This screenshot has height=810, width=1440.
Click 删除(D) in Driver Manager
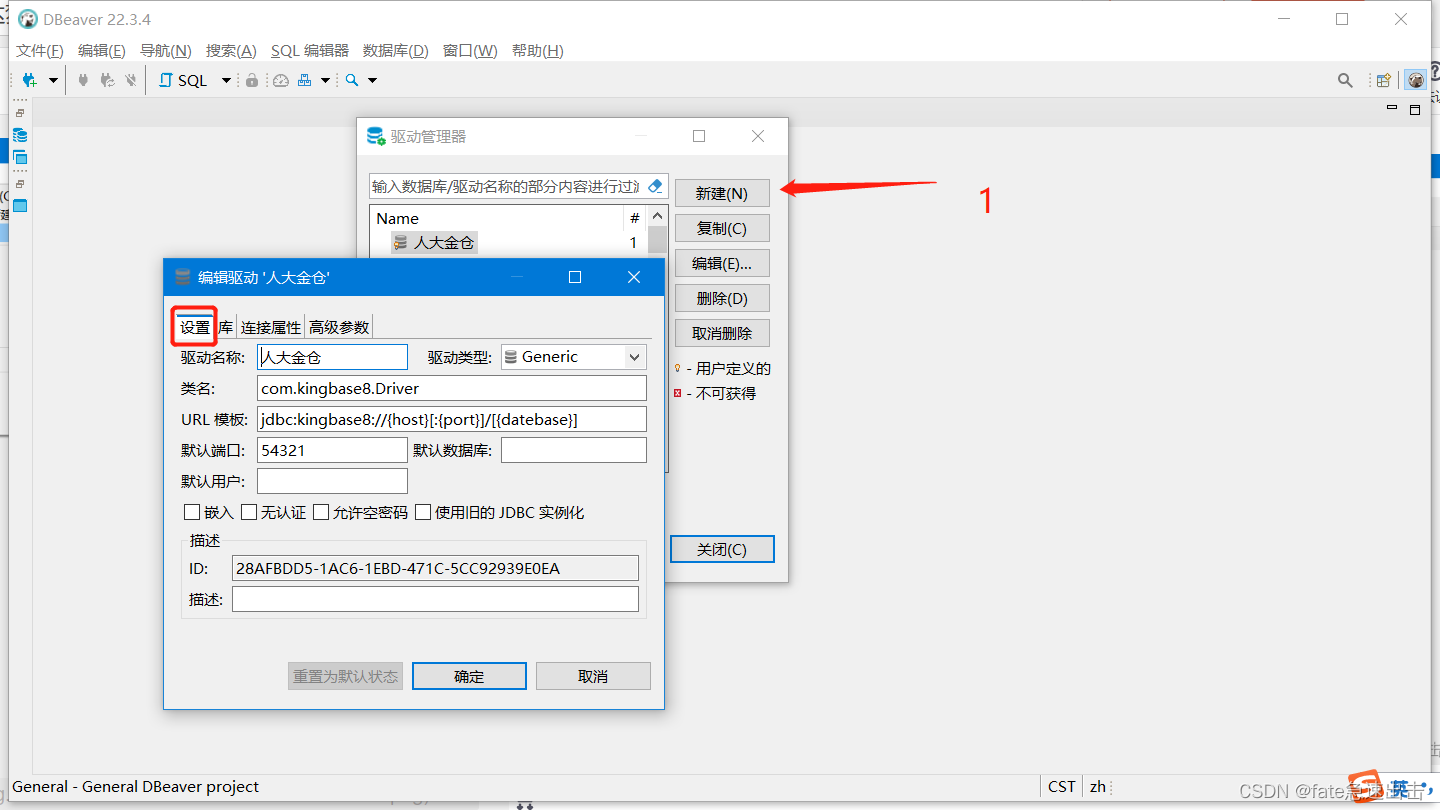tap(722, 298)
